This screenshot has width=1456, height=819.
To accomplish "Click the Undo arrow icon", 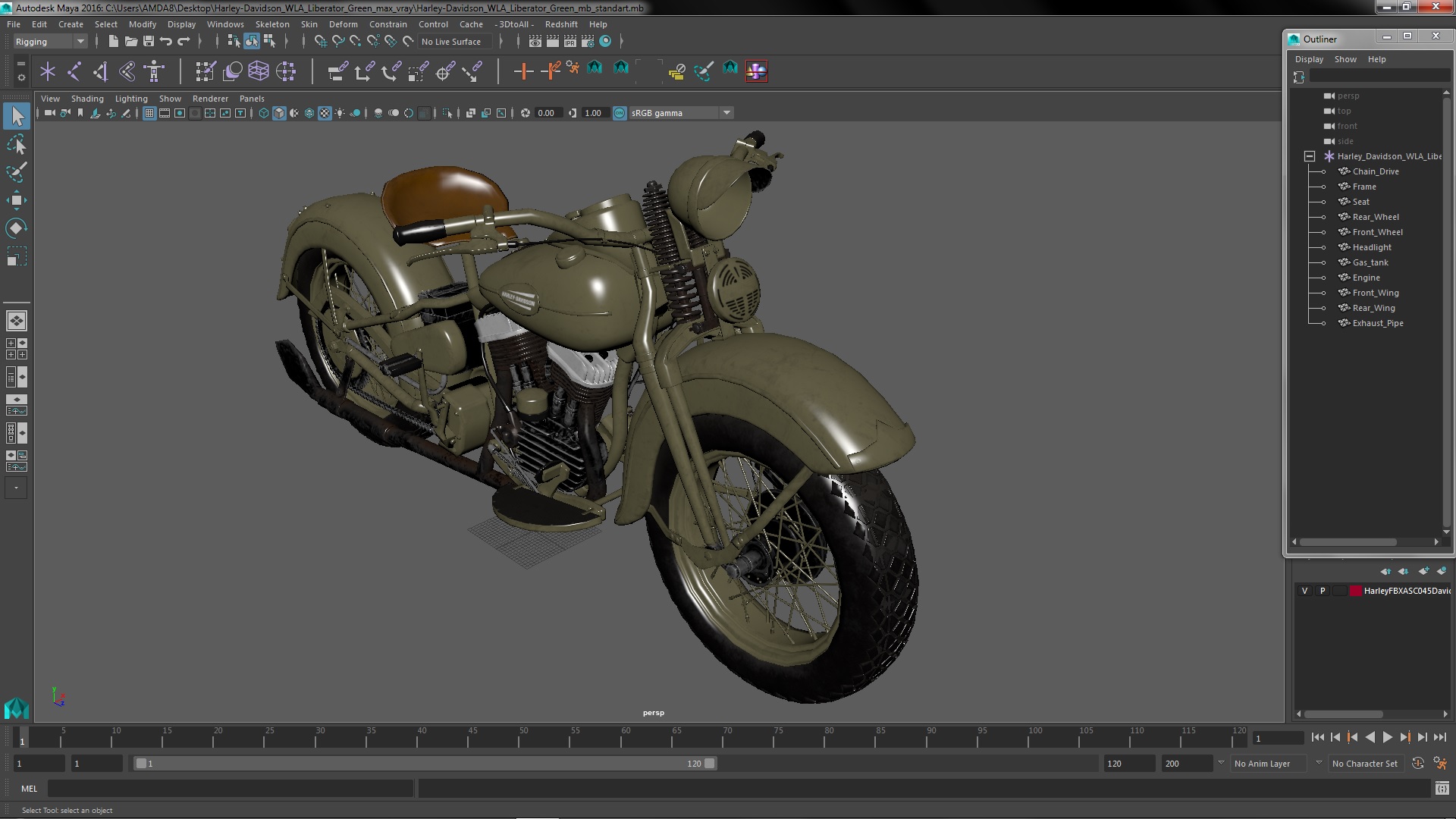I will tap(166, 42).
